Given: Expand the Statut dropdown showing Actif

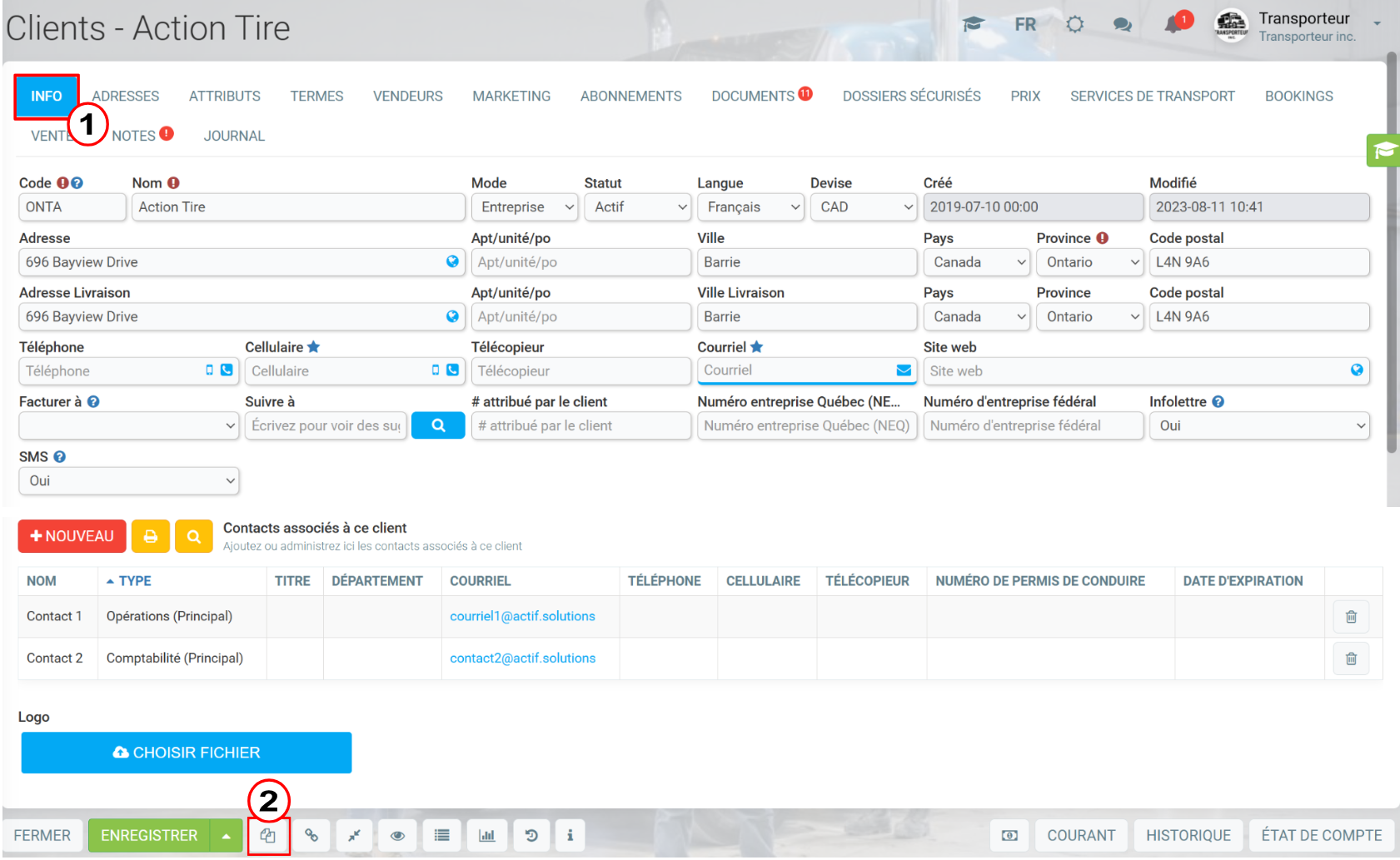Looking at the screenshot, I should [x=638, y=207].
